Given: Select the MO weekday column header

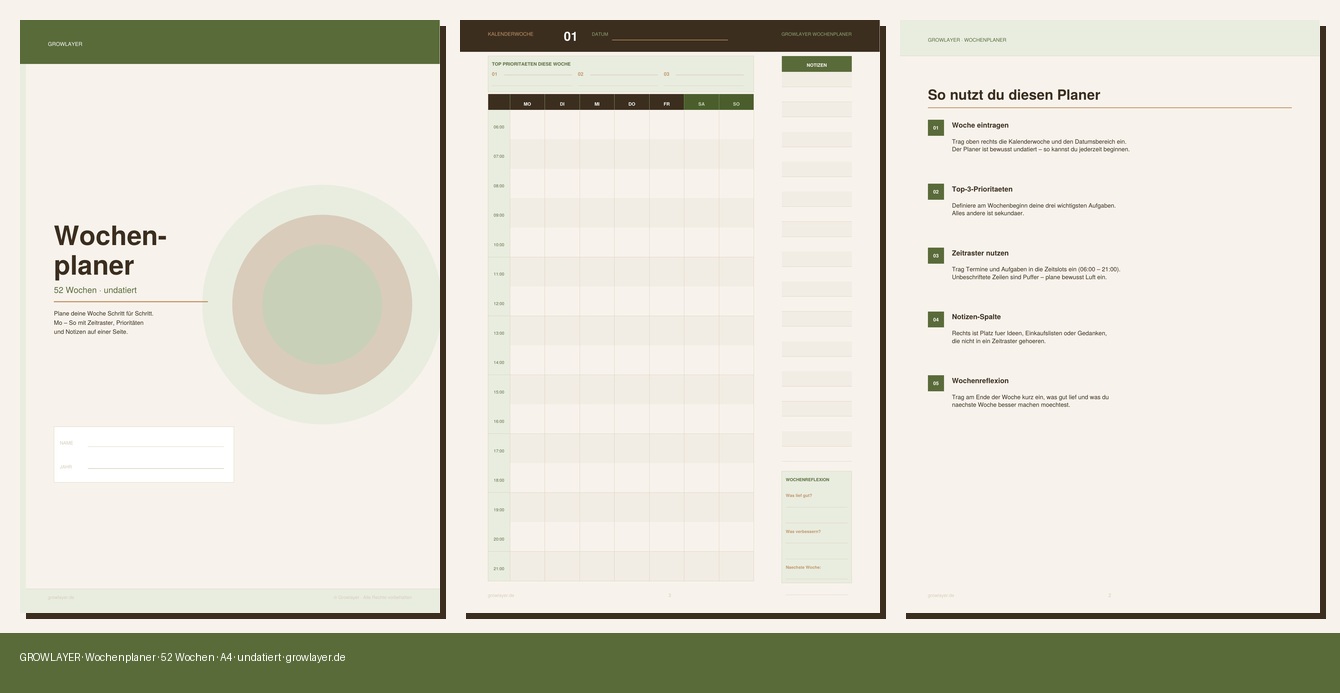Looking at the screenshot, I should 527,102.
